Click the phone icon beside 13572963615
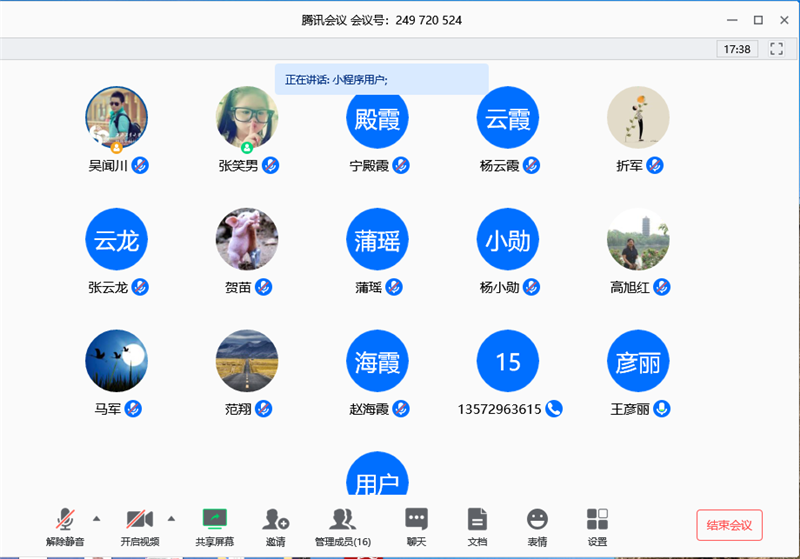Image resolution: width=800 pixels, height=559 pixels. [x=554, y=409]
